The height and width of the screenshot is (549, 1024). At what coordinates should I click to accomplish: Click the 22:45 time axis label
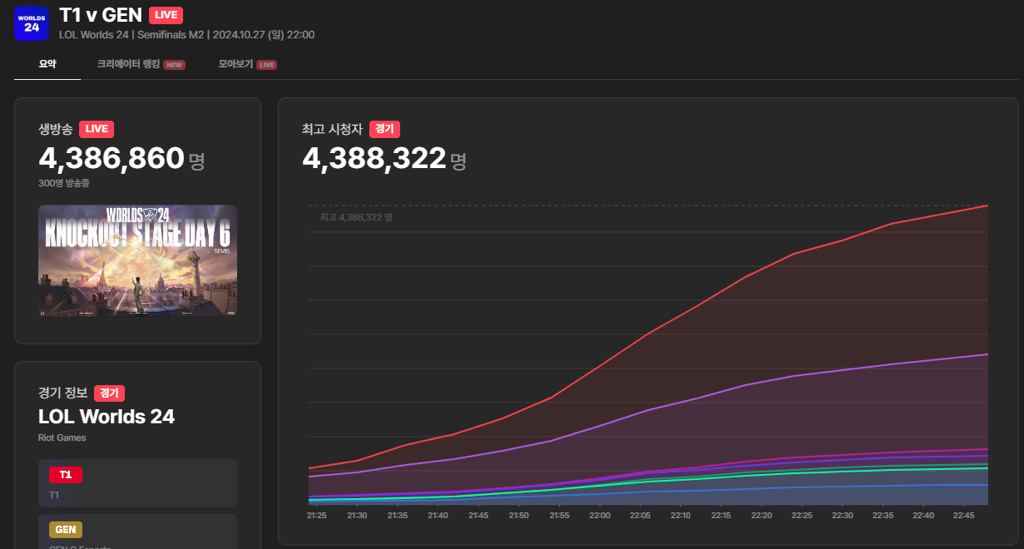click(963, 516)
